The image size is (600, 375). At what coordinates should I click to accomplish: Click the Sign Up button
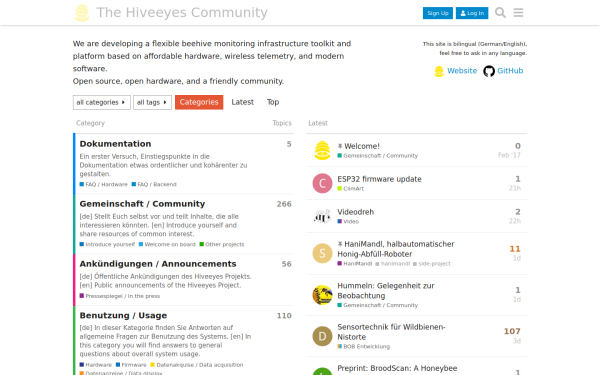pyautogui.click(x=438, y=13)
